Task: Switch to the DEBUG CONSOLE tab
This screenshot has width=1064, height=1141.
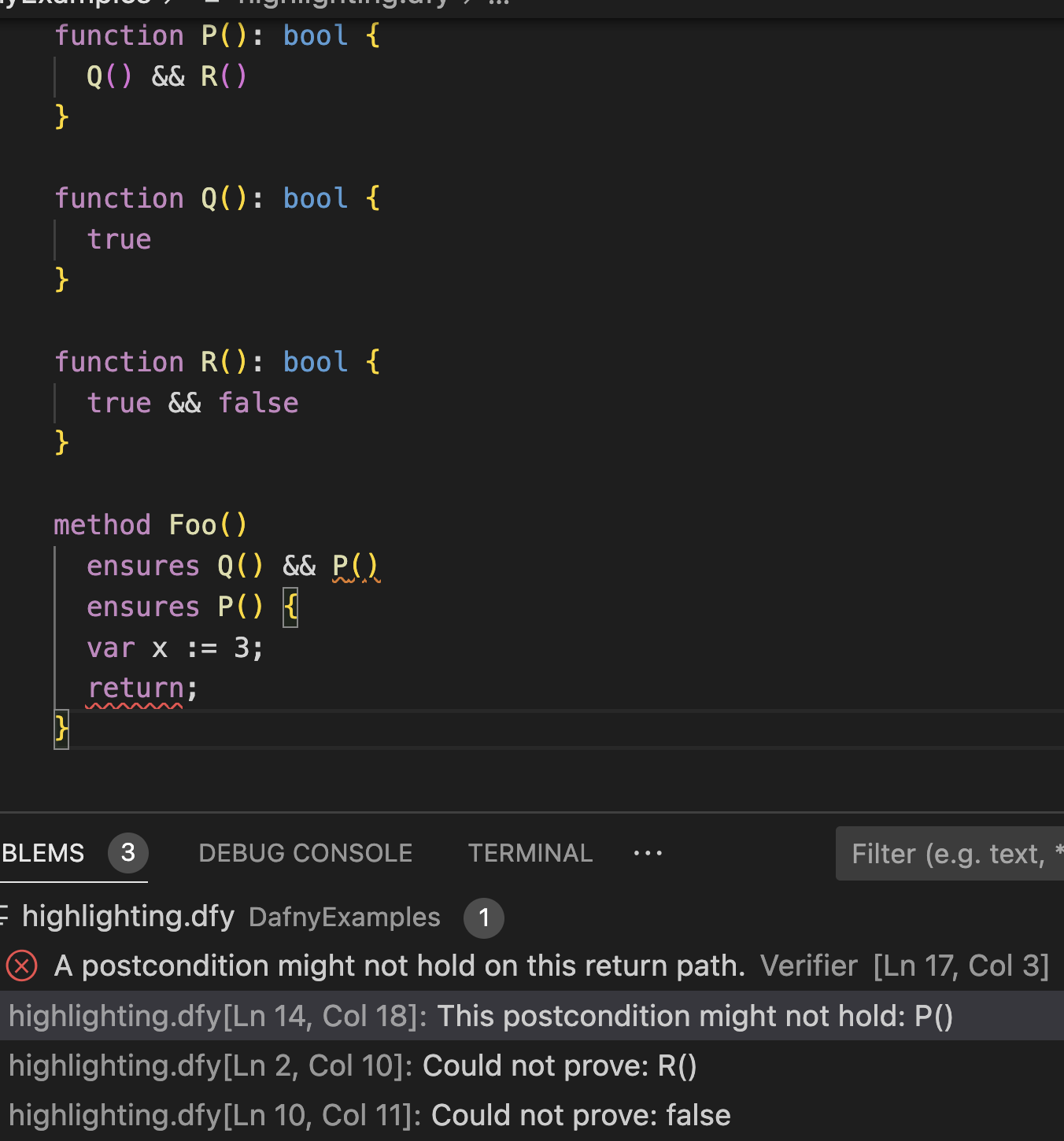Action: [305, 853]
